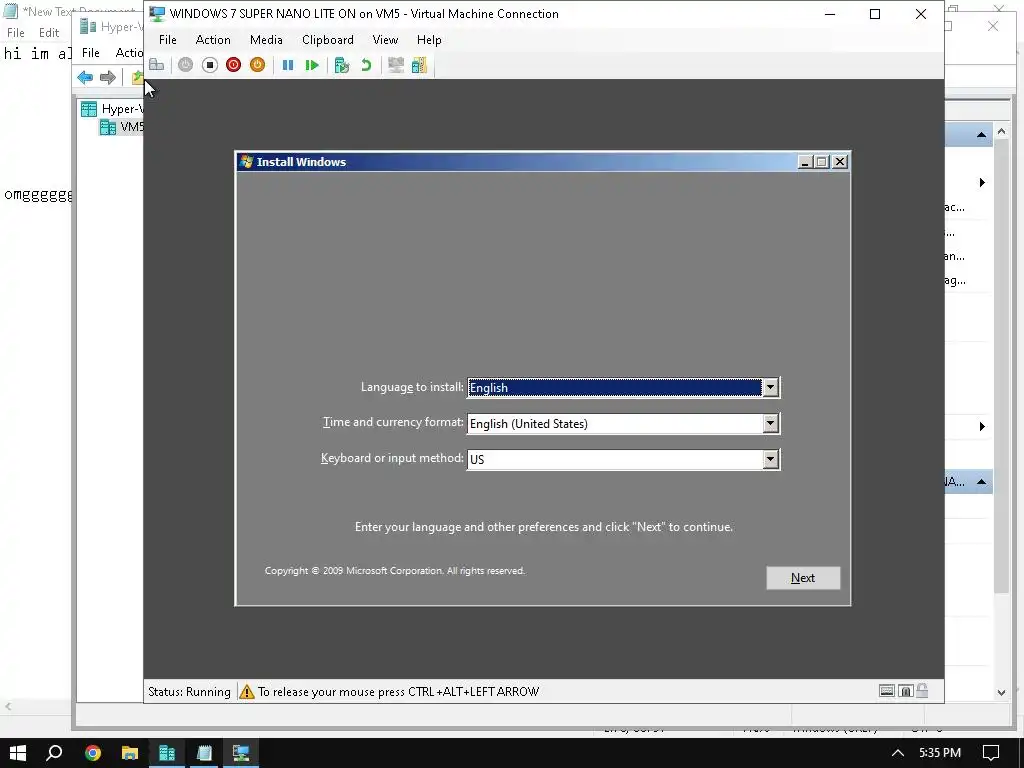Click the Back arrow in Hyper-V Manager
Viewport: 1024px width, 768px height.
click(x=85, y=78)
